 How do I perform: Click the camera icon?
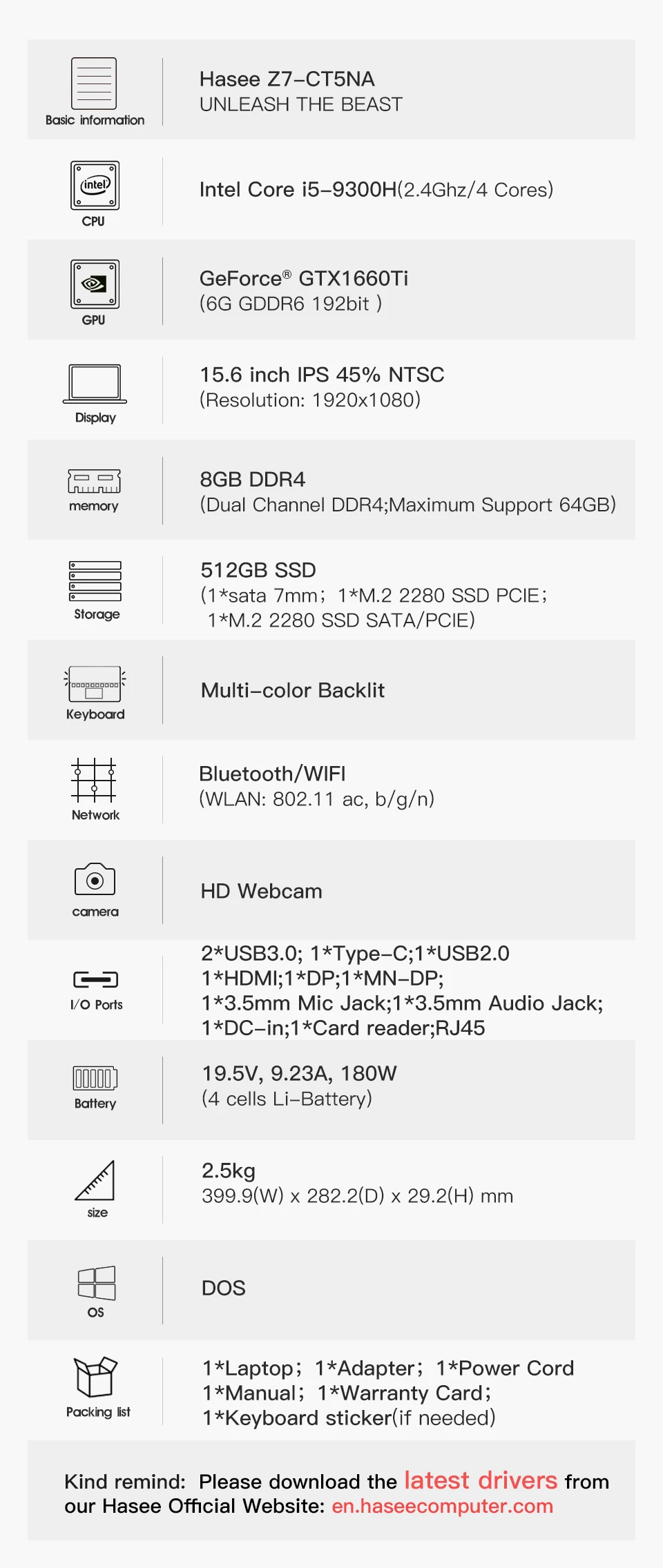[95, 879]
